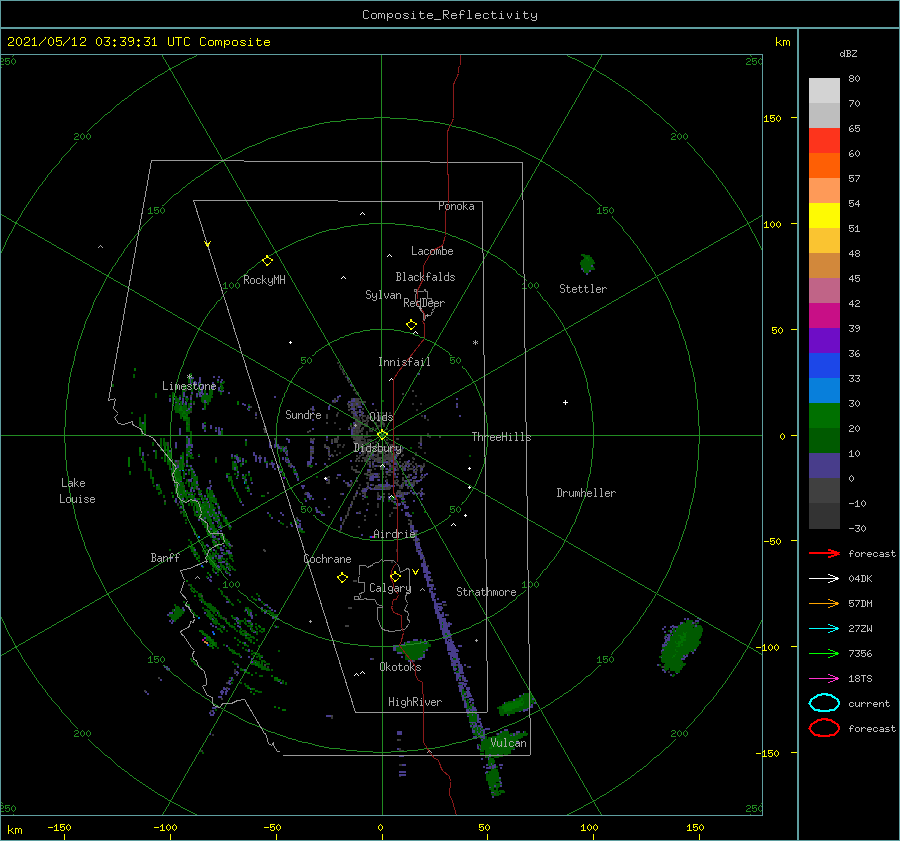Select the yellow diamond marker below RedDeer
This screenshot has width=900, height=841.
tap(412, 324)
